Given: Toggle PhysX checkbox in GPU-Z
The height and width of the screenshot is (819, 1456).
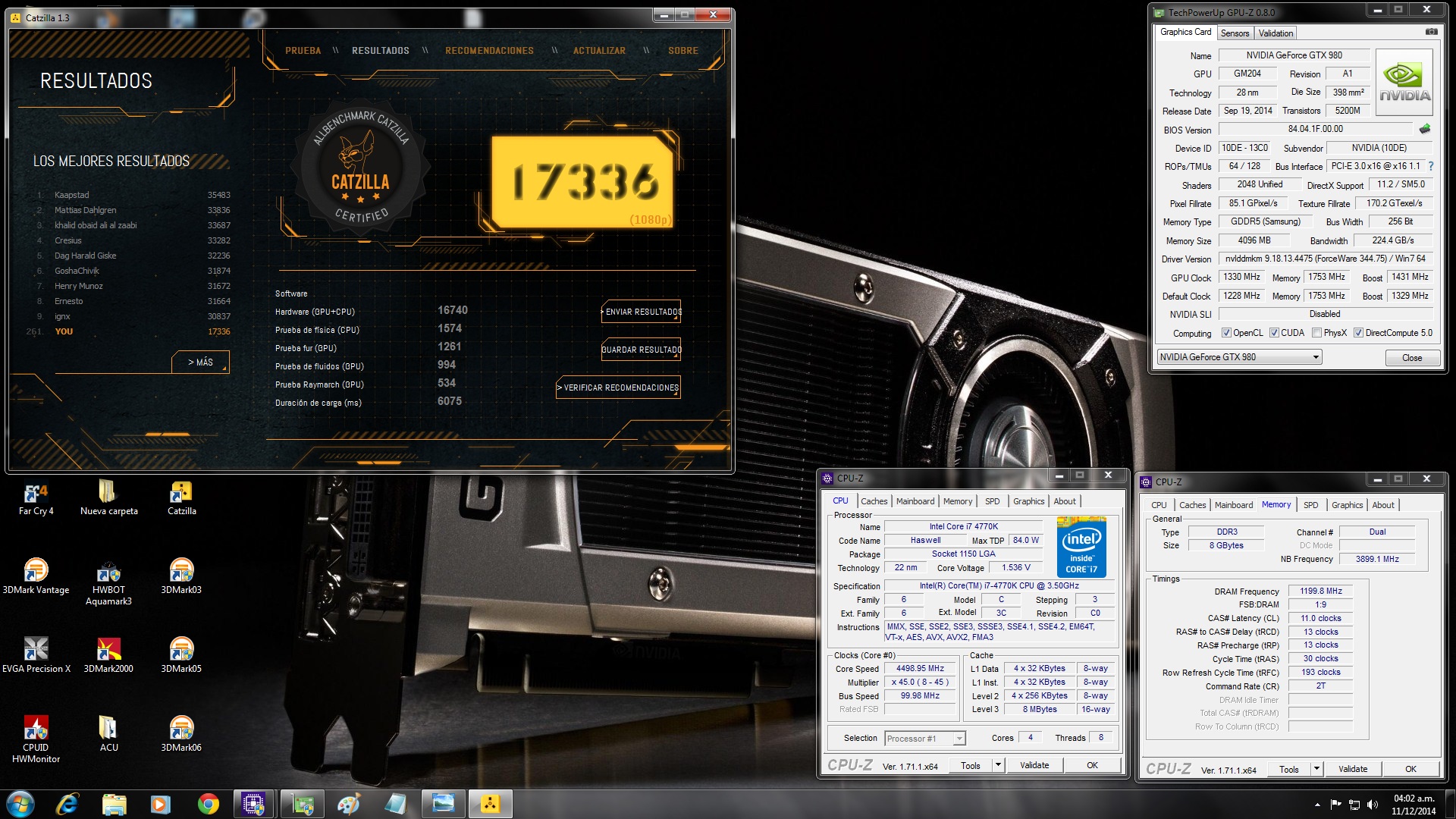Looking at the screenshot, I should point(1316,333).
